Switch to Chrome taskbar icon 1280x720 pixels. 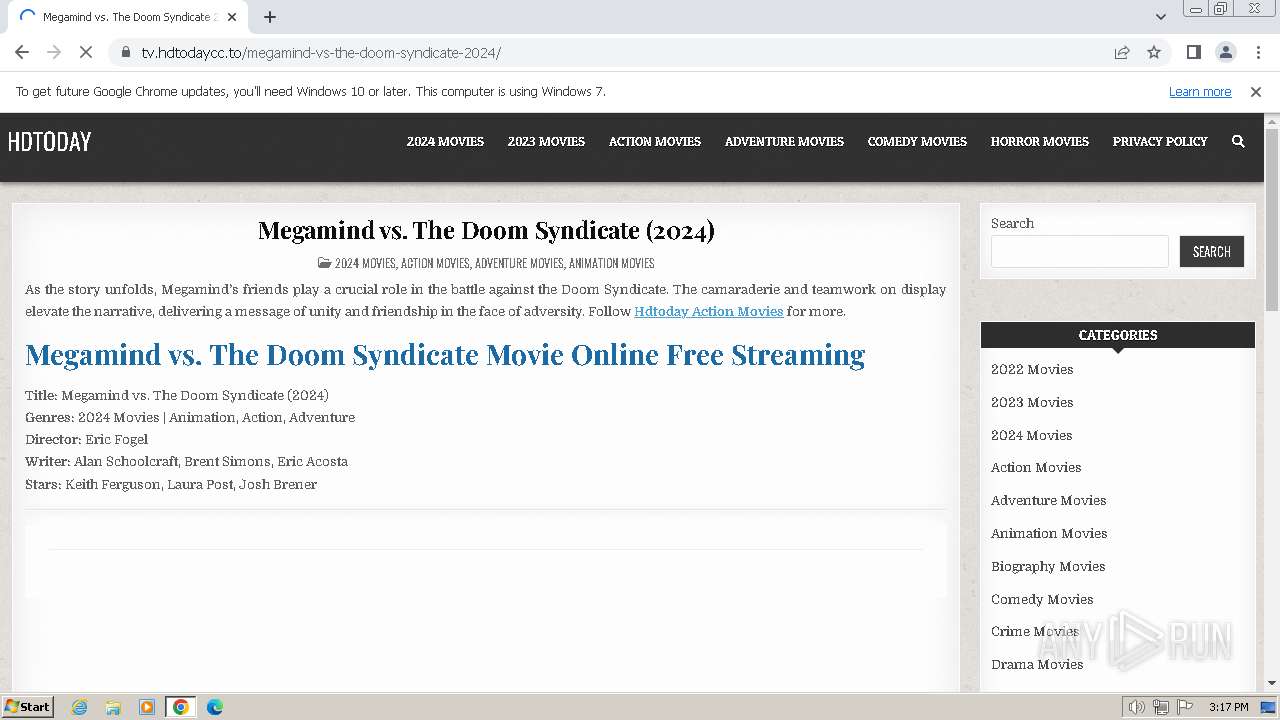181,707
